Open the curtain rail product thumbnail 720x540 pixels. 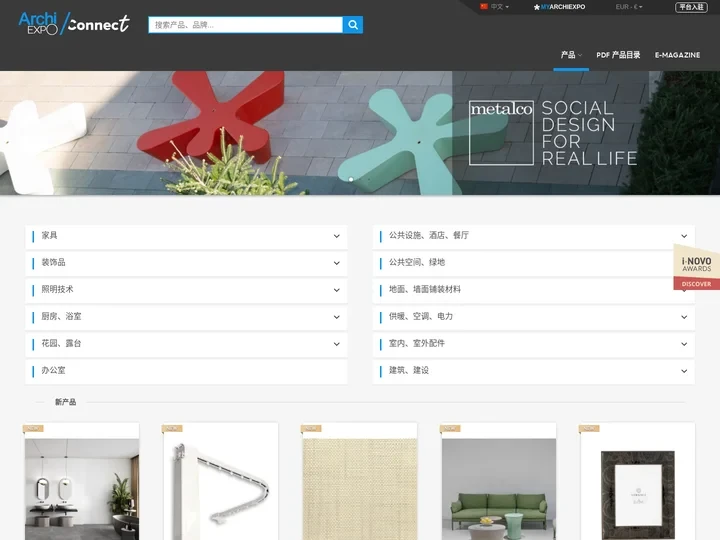pos(221,489)
